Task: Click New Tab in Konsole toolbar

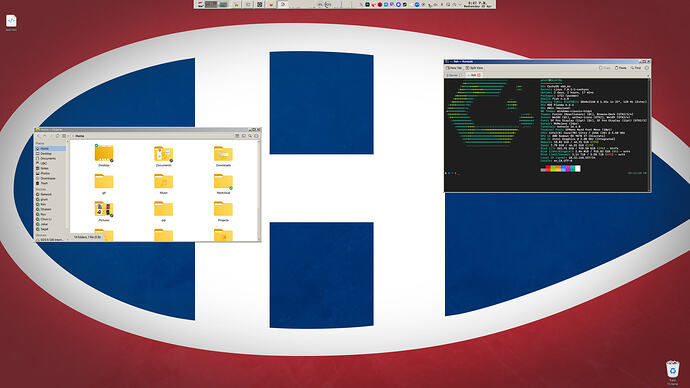Action: [x=454, y=68]
